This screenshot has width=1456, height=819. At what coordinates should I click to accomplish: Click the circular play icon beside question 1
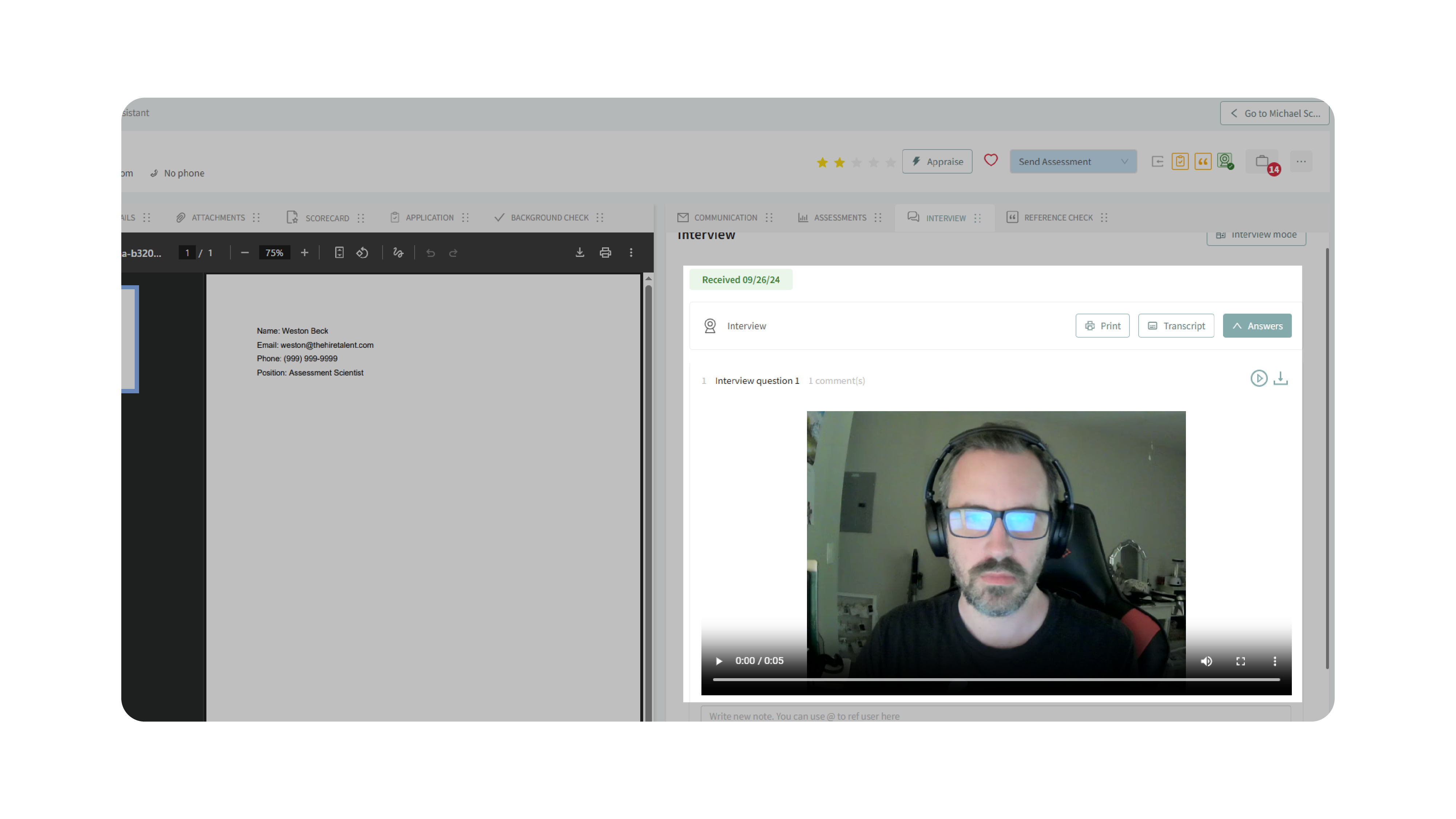(x=1258, y=378)
